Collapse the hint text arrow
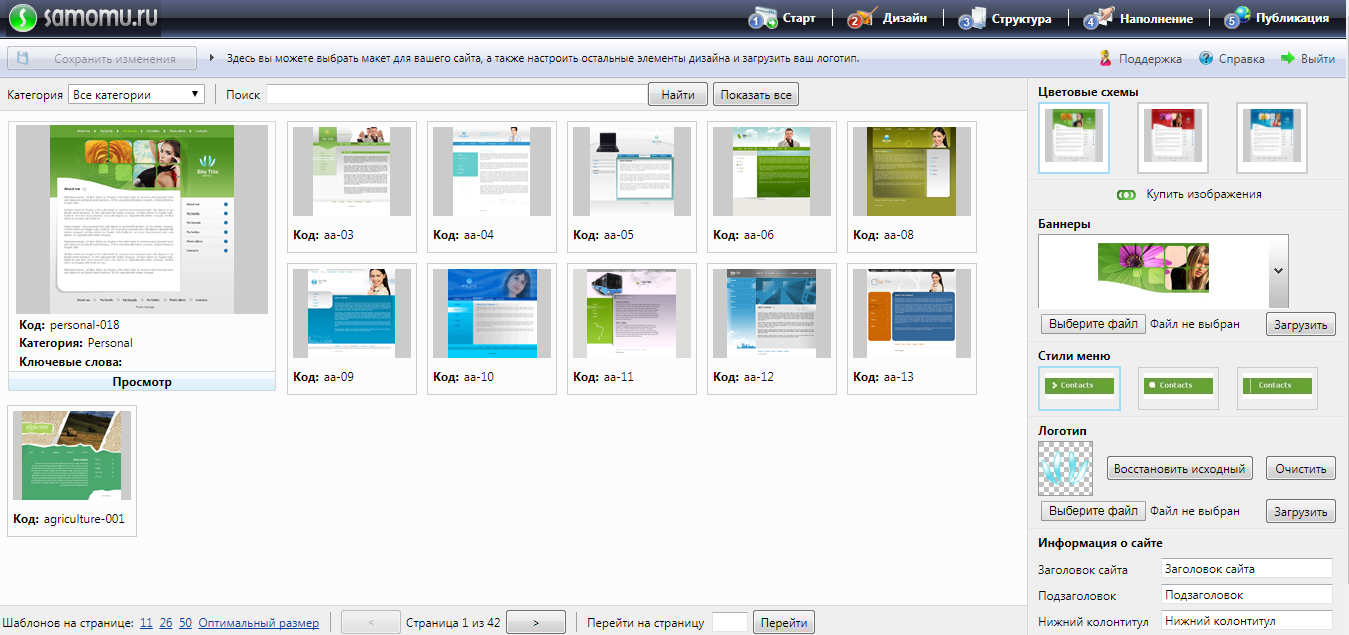The width and height of the screenshot is (1349, 635). (213, 58)
